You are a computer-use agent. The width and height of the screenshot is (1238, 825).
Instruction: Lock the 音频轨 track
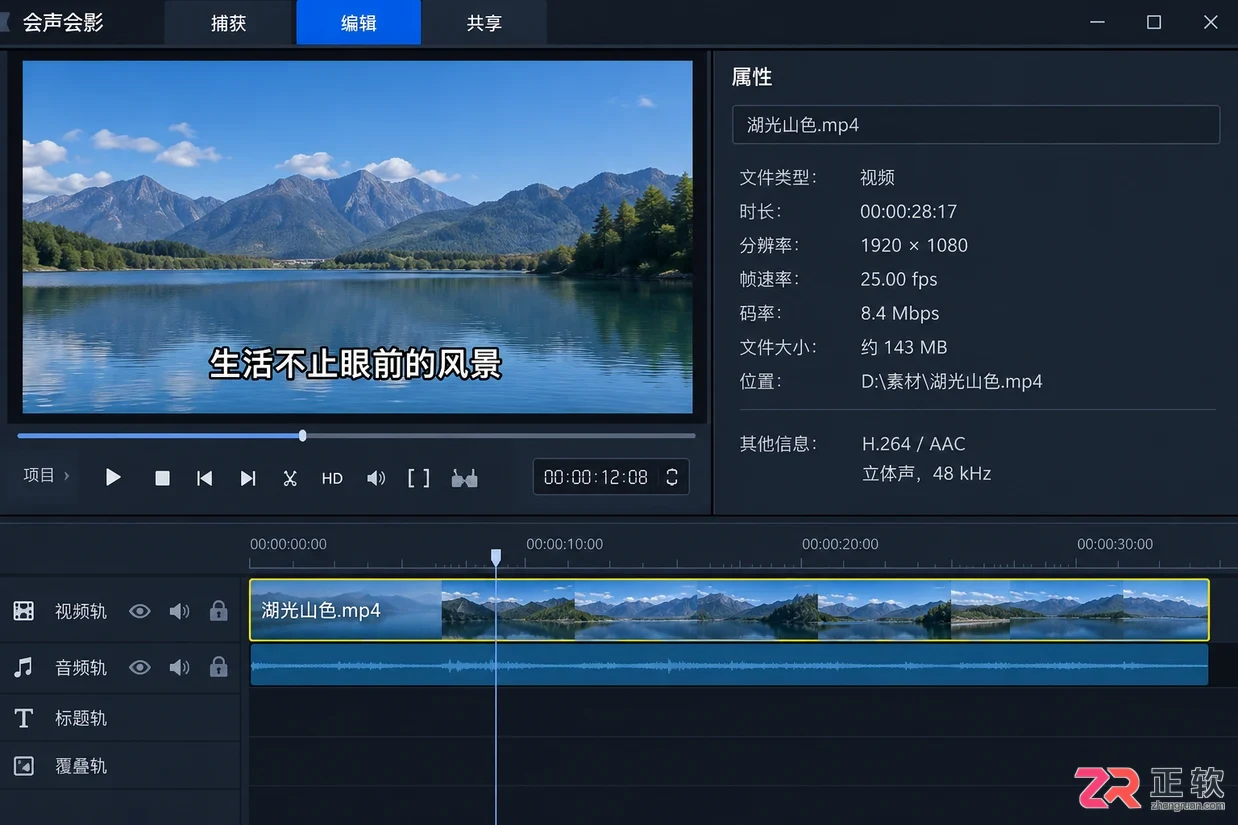point(219,666)
